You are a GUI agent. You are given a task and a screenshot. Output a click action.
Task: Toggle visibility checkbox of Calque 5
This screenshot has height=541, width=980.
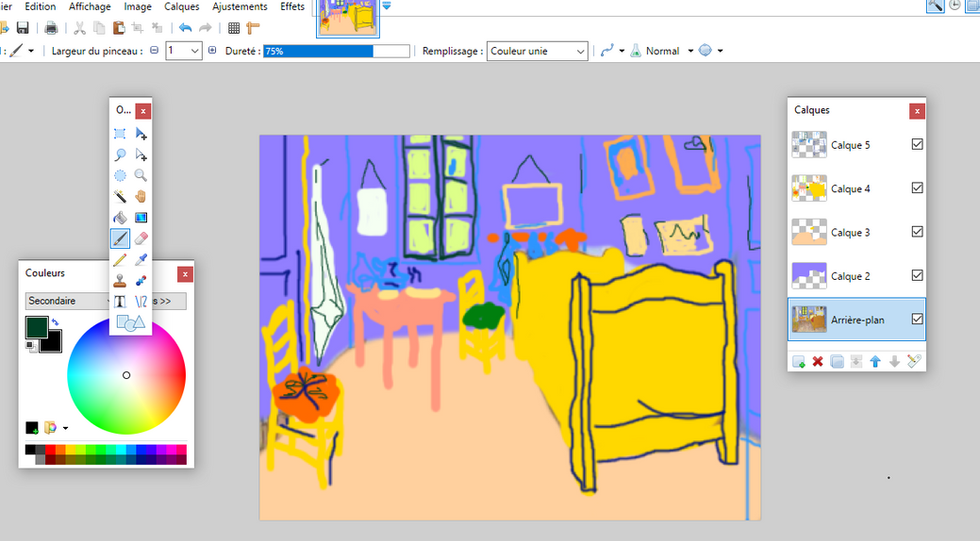pos(917,144)
